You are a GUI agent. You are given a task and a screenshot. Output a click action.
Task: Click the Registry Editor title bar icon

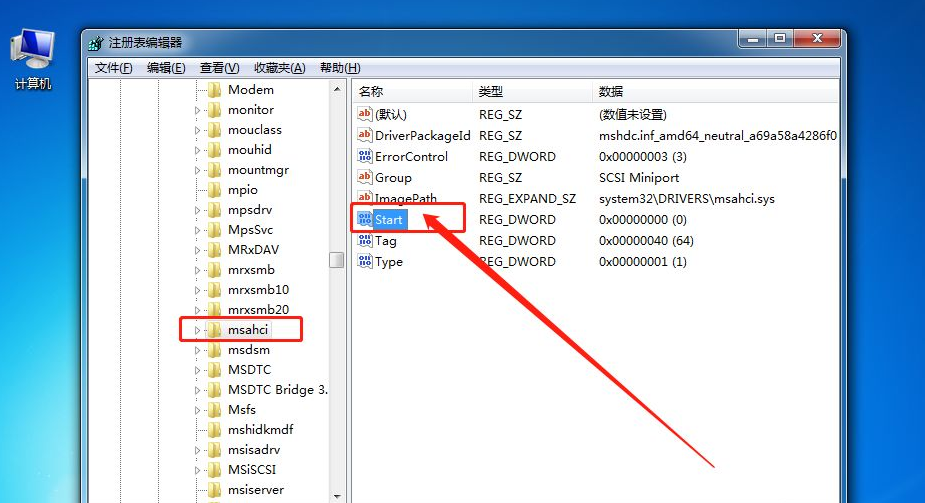(96, 43)
